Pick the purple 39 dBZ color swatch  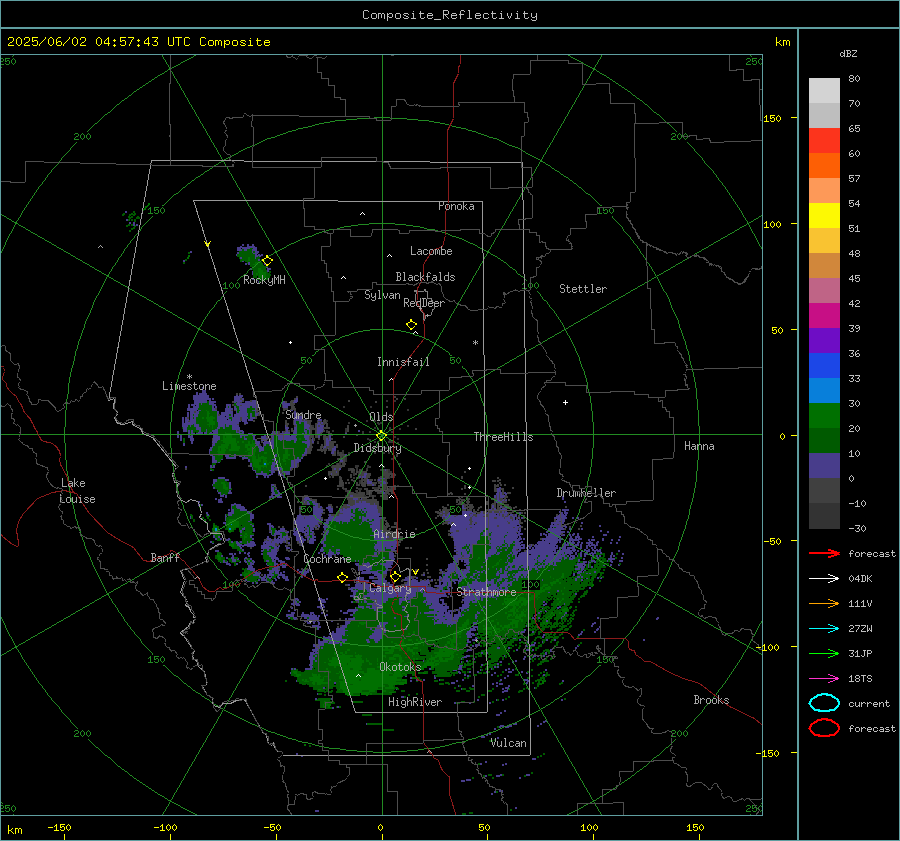click(824, 340)
